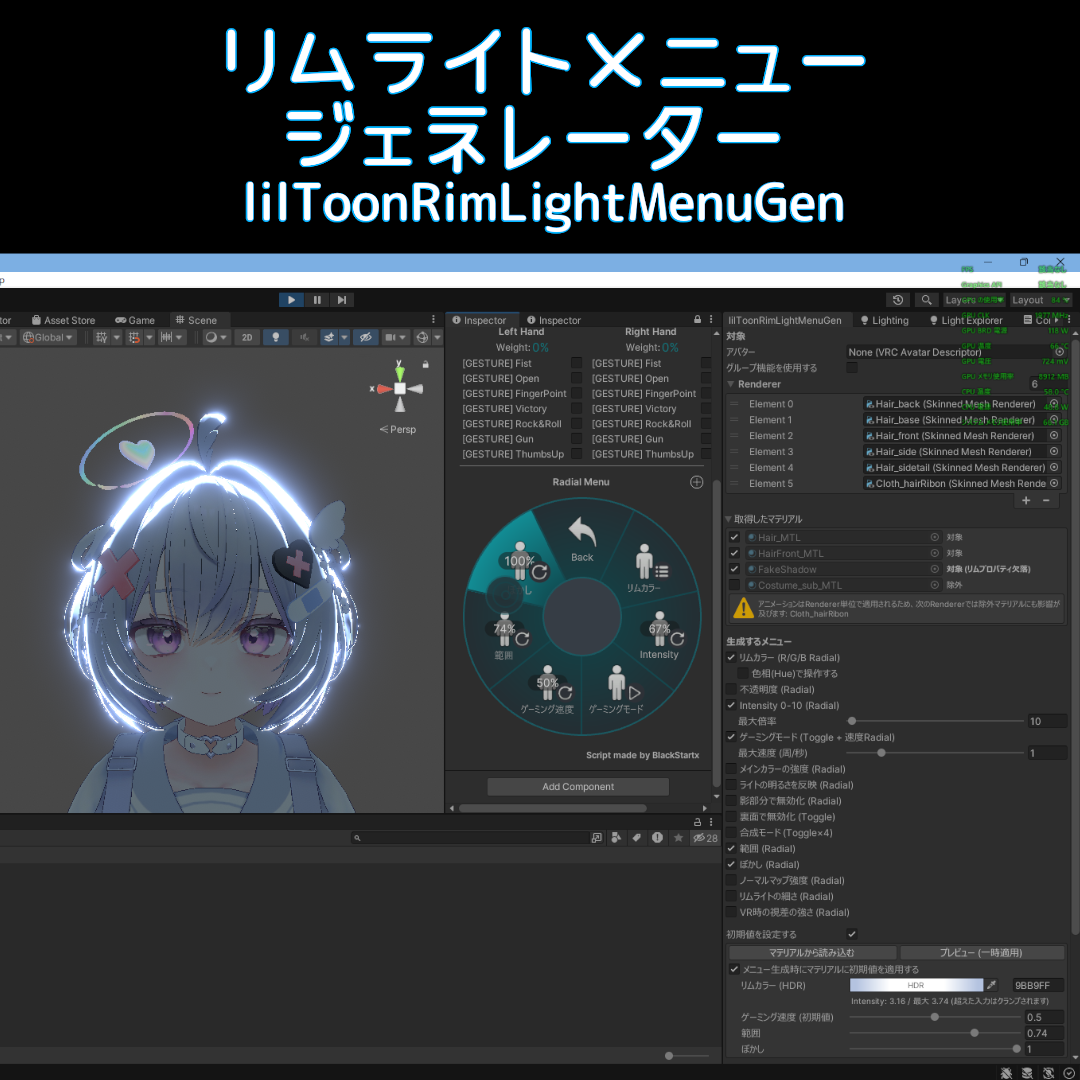
Task: Click the Play button in the toolbar
Action: [x=291, y=300]
